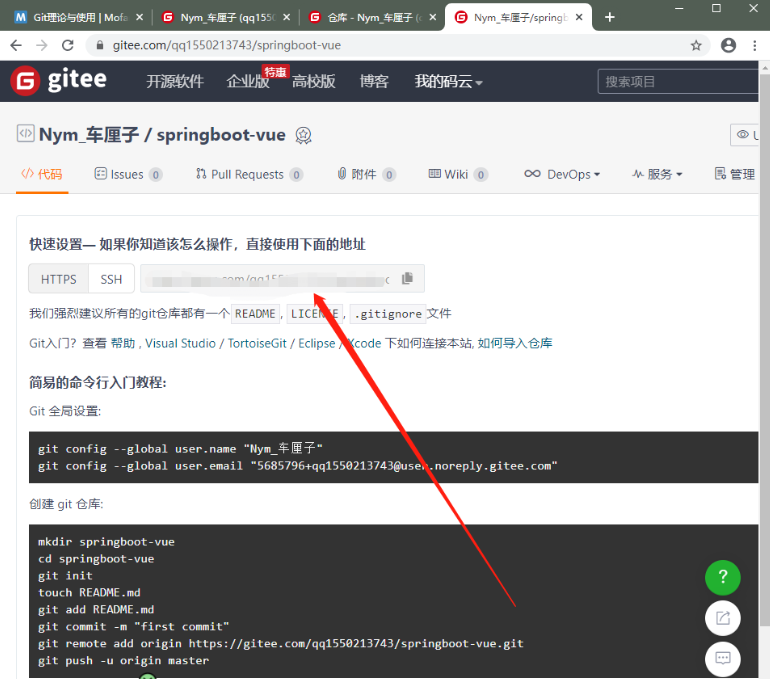Image resolution: width=770 pixels, height=679 pixels.
Task: Click the 'git init' command line
Action: pos(65,575)
